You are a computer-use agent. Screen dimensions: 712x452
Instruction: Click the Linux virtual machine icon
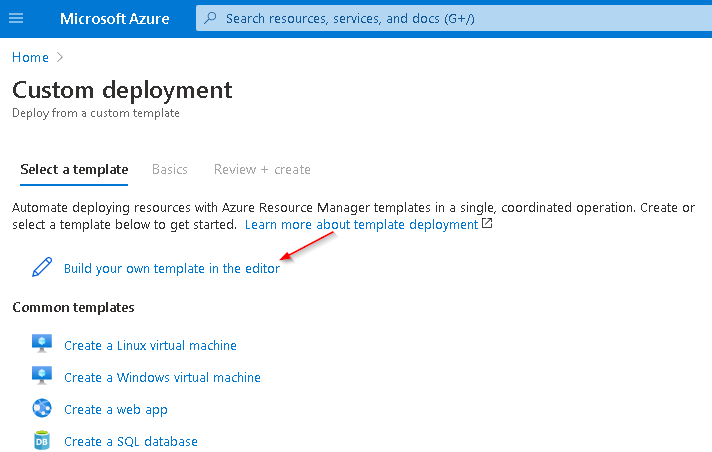point(42,344)
